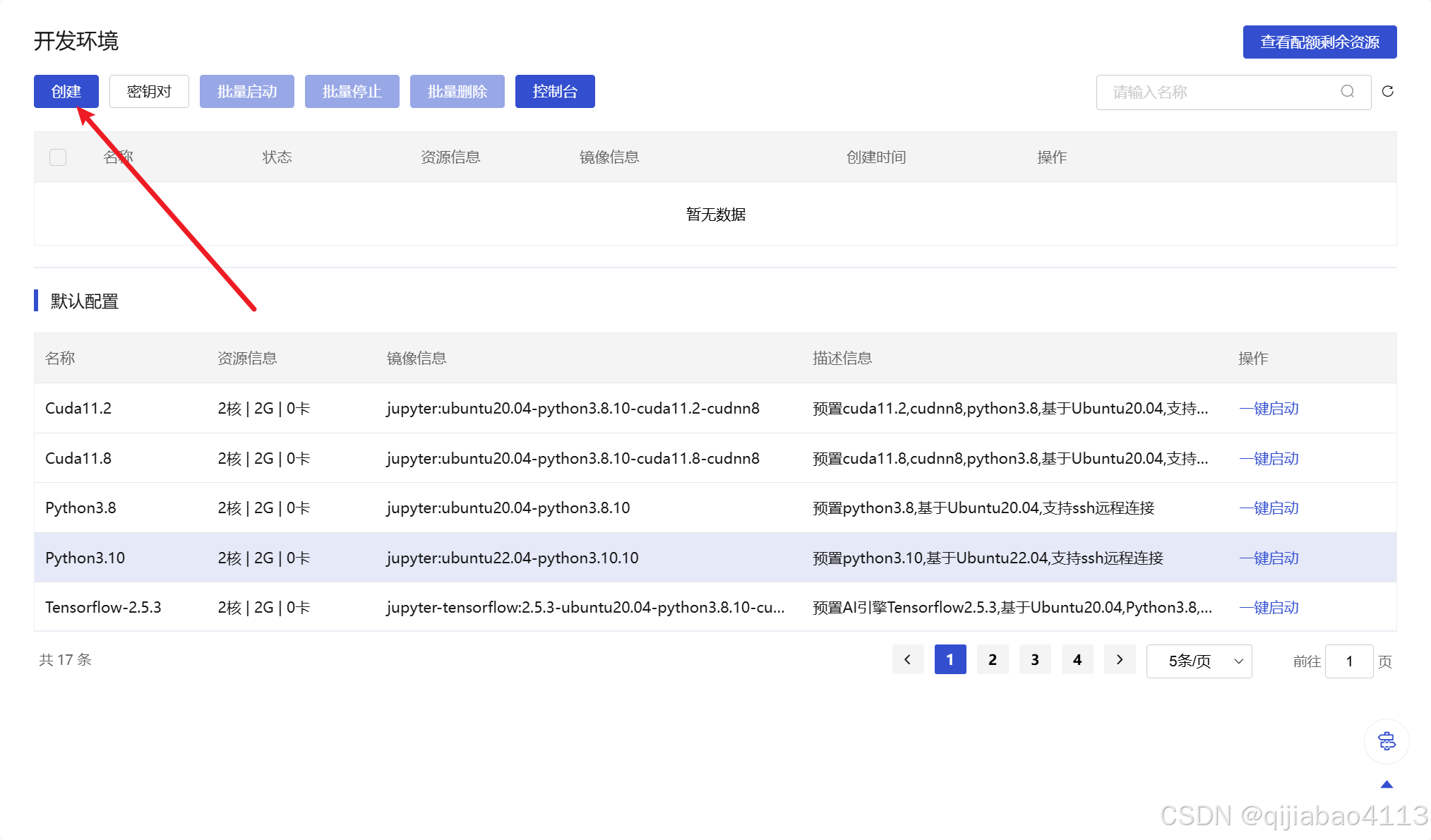Open the 控制台 console button

coord(555,92)
